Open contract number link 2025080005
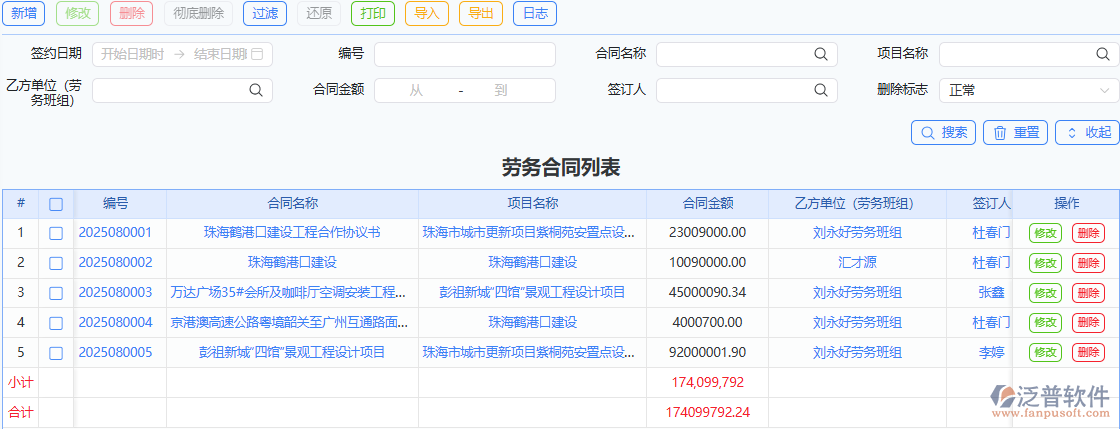The image size is (1120, 429). [x=115, y=353]
